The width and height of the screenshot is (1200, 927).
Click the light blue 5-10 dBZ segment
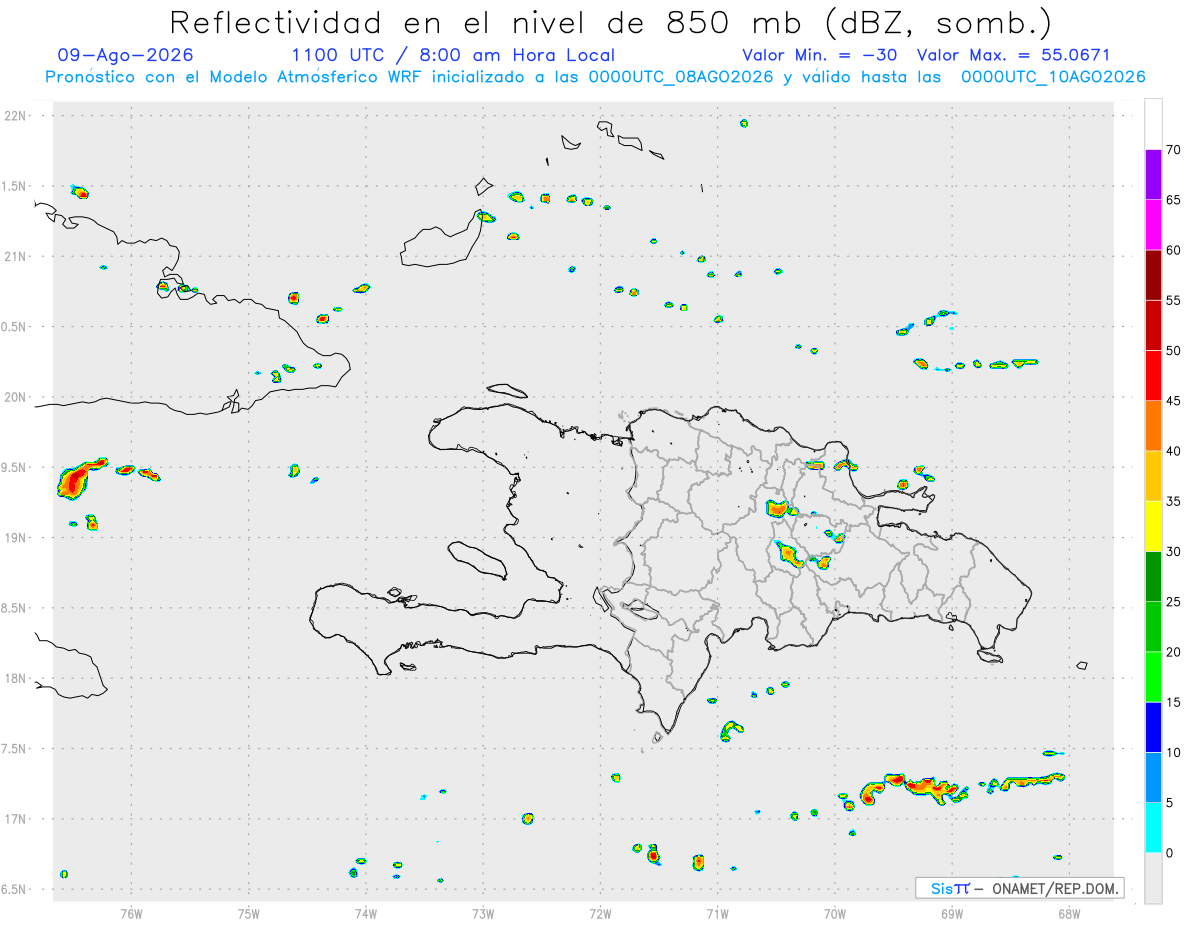(x=1153, y=777)
